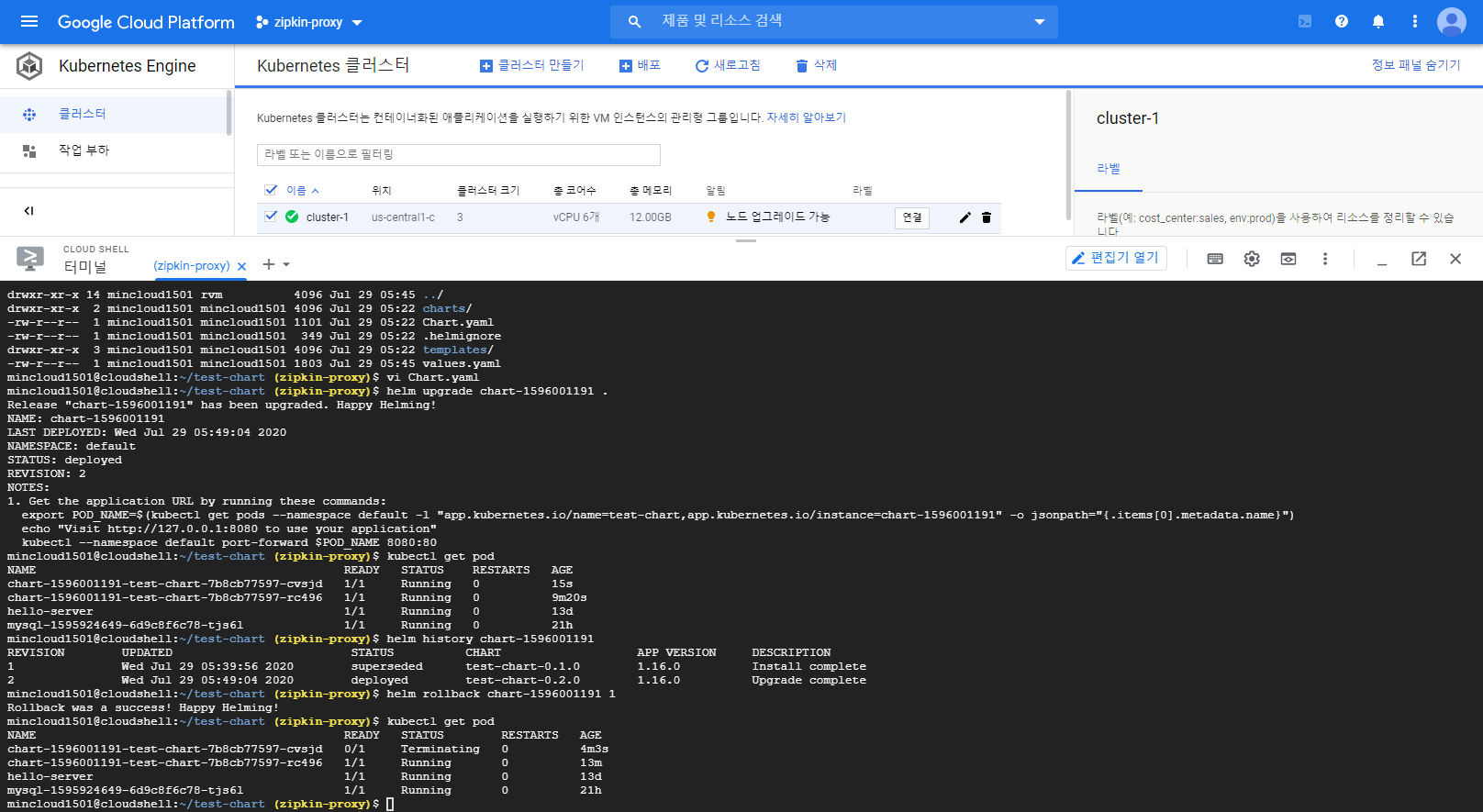Click the web preview icon
The image size is (1483, 812).
(x=1288, y=259)
